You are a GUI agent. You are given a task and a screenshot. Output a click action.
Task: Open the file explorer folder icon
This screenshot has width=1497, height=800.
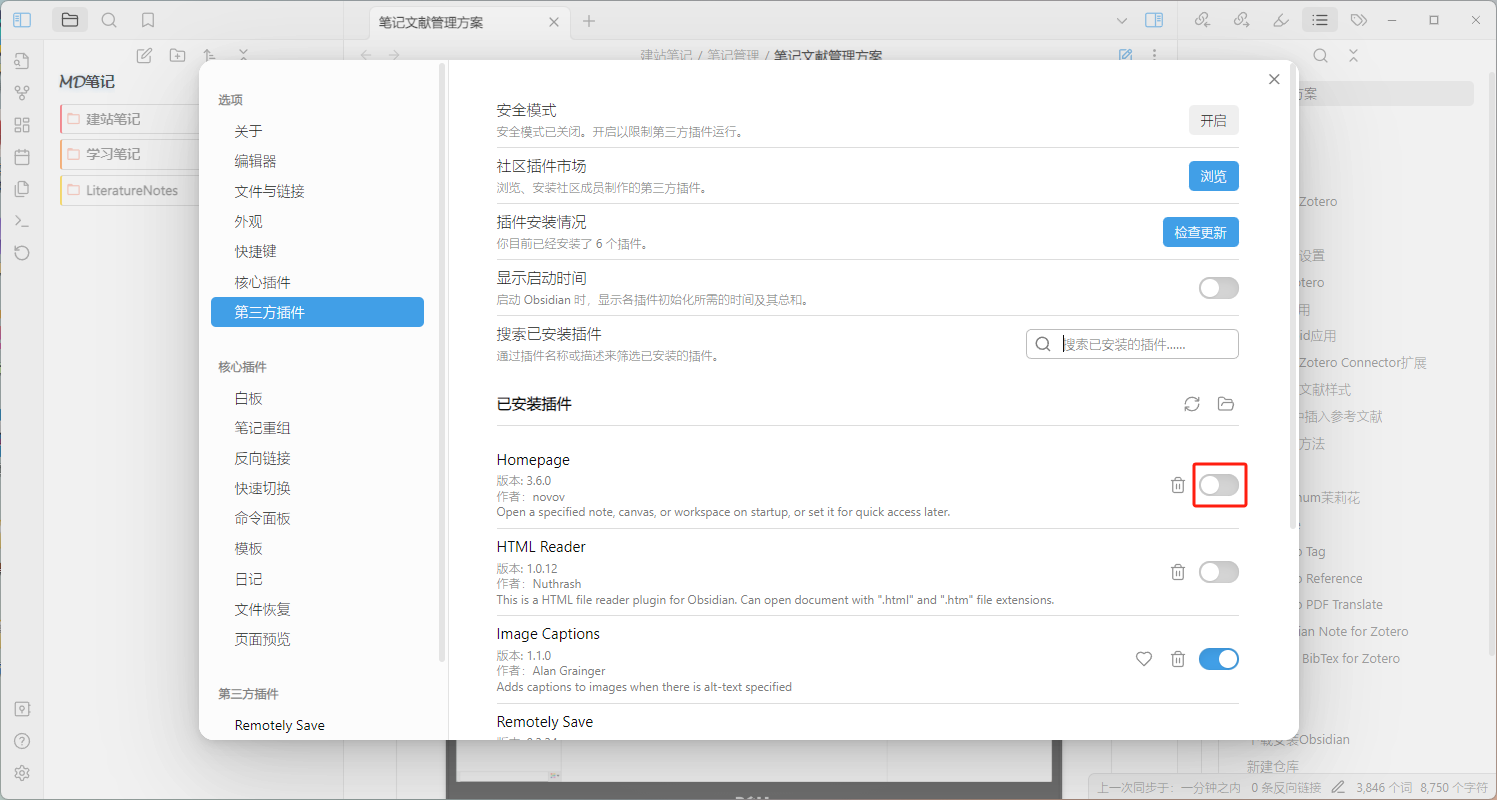point(70,20)
